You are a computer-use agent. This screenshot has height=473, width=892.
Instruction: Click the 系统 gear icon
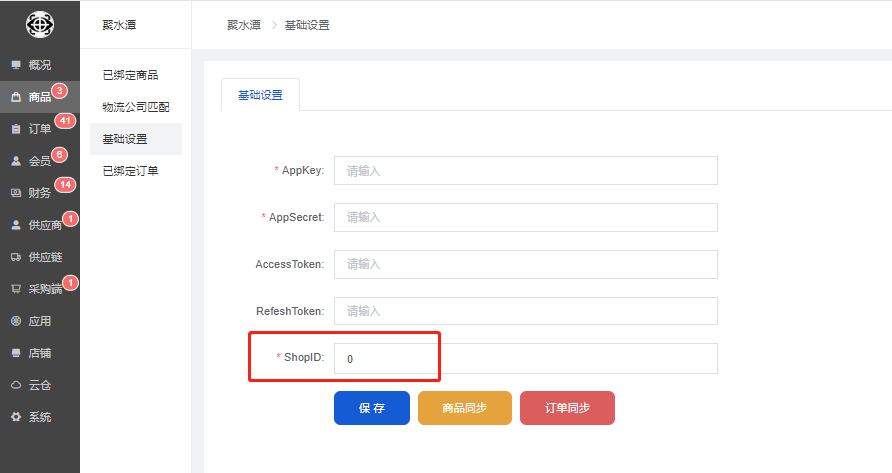[16, 417]
